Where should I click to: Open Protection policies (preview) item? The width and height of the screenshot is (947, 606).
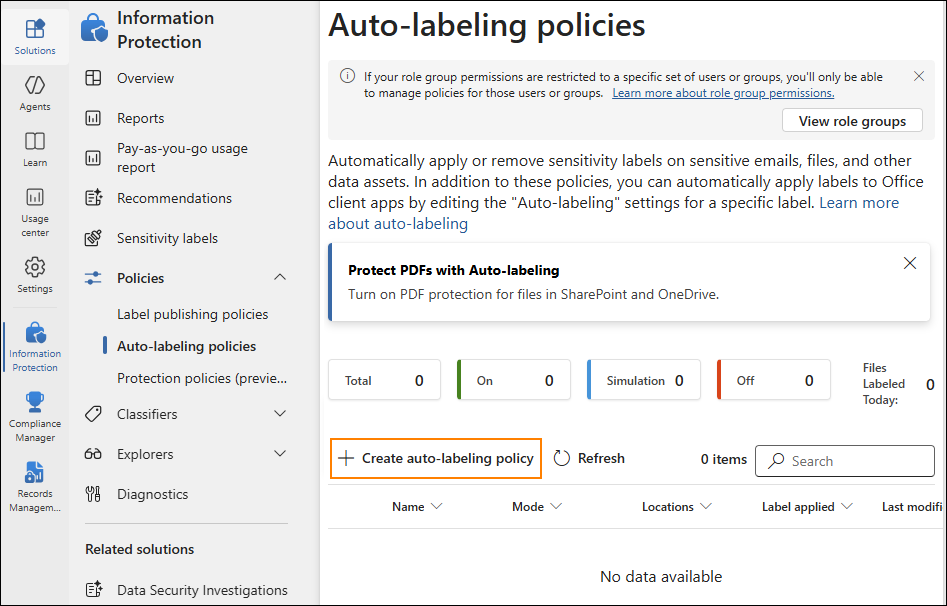(x=202, y=378)
